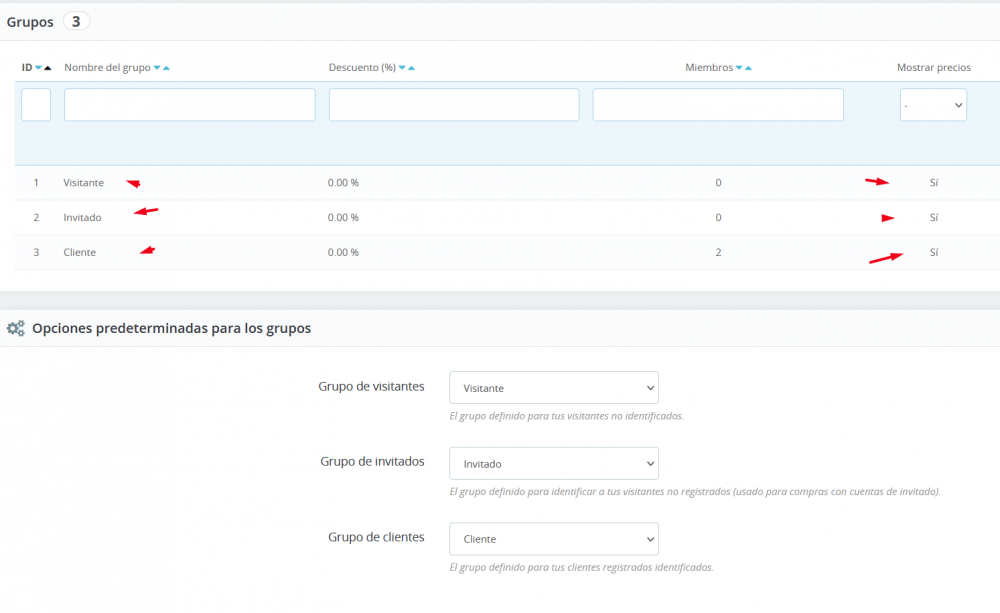Sort Nombre del grupo descending arrow
This screenshot has height=613, width=1000.
pos(157,68)
